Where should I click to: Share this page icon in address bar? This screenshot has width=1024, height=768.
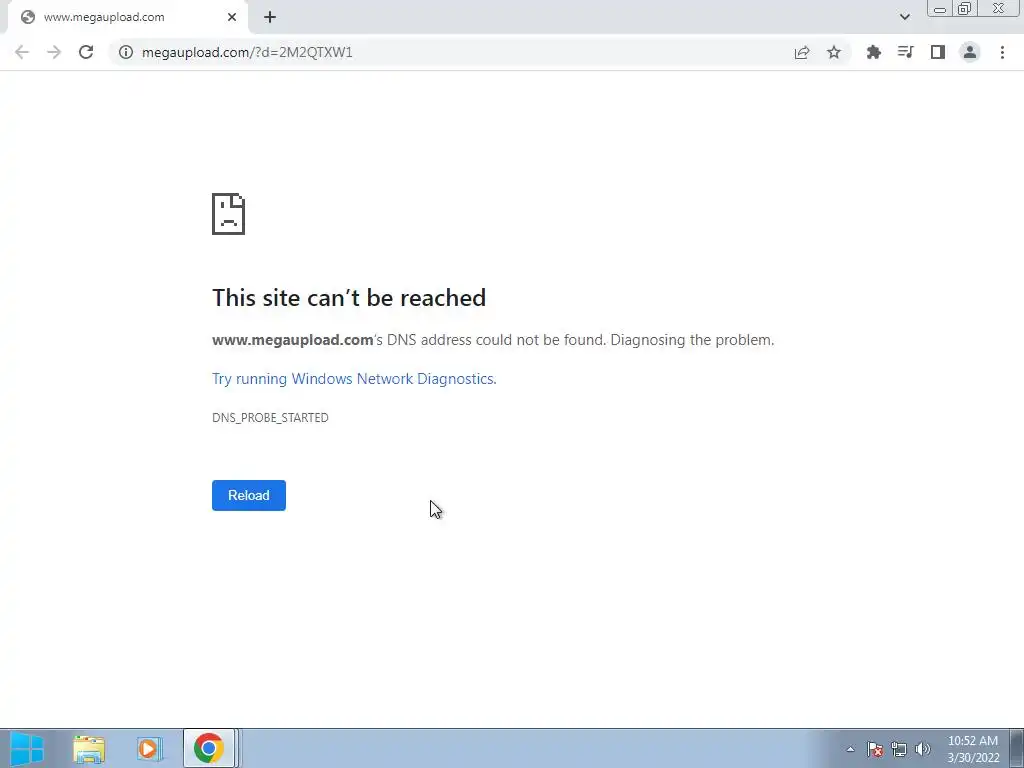pos(802,52)
